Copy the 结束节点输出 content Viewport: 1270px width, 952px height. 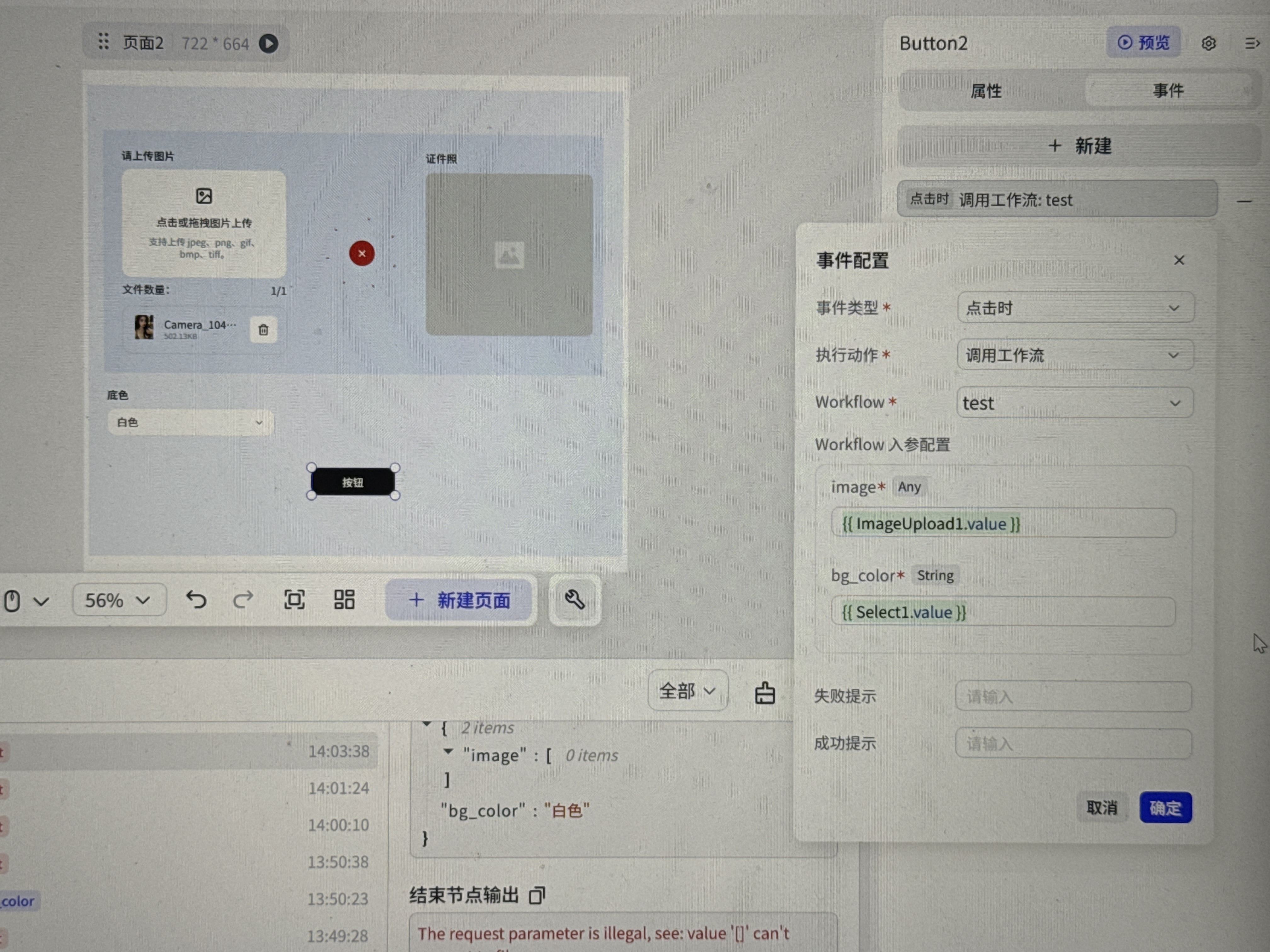[x=537, y=895]
